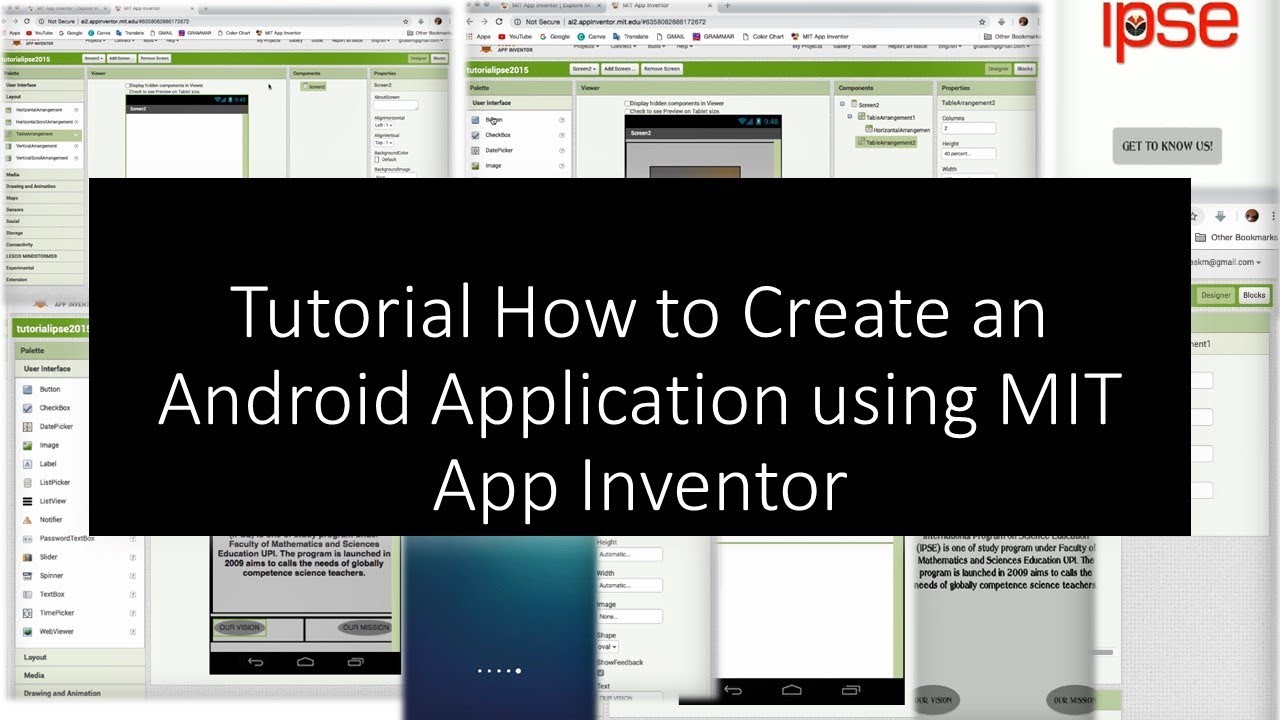
Task: Select TimePicker icon in bottom-left Palette
Action: click(x=28, y=613)
